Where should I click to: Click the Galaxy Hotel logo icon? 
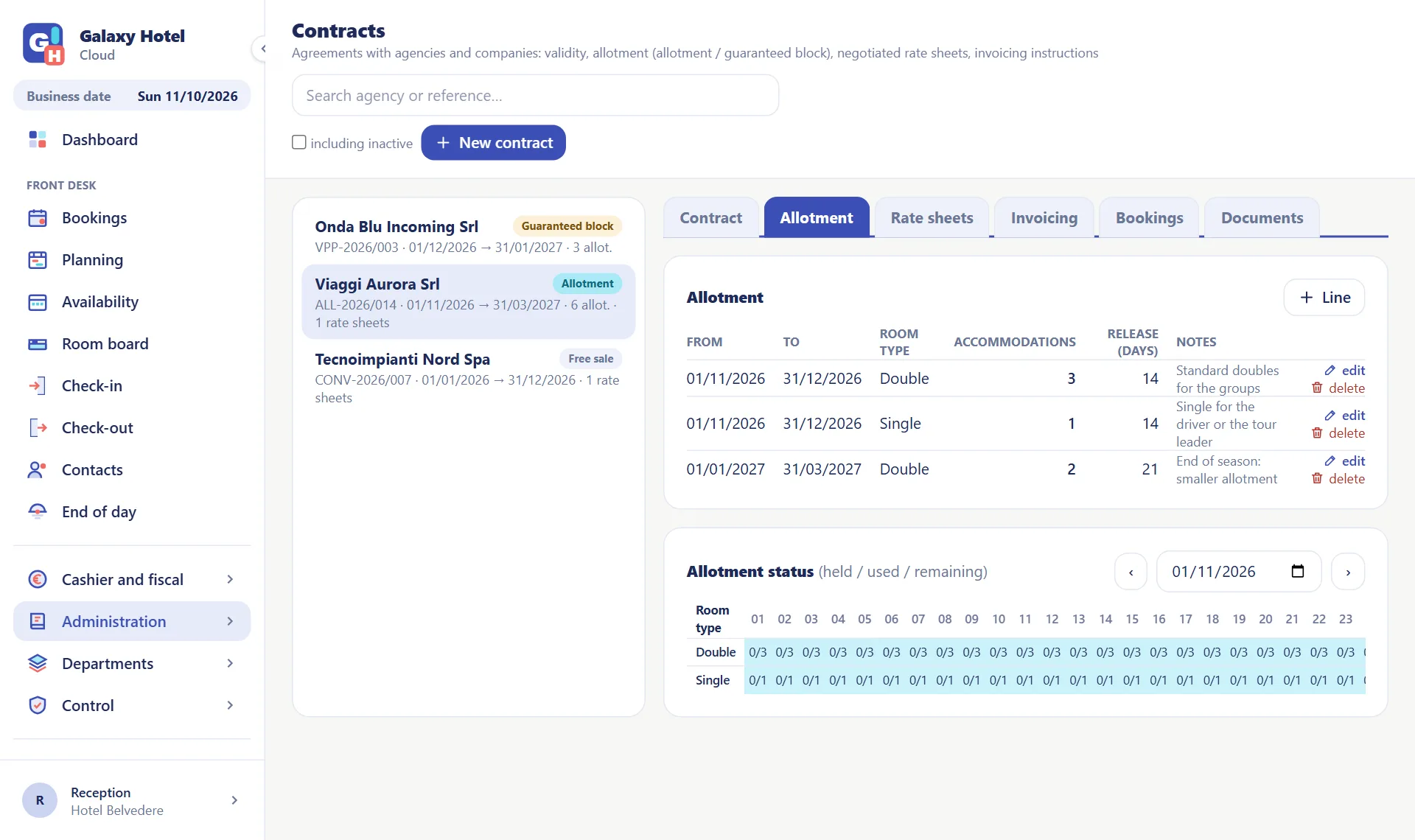[x=43, y=44]
